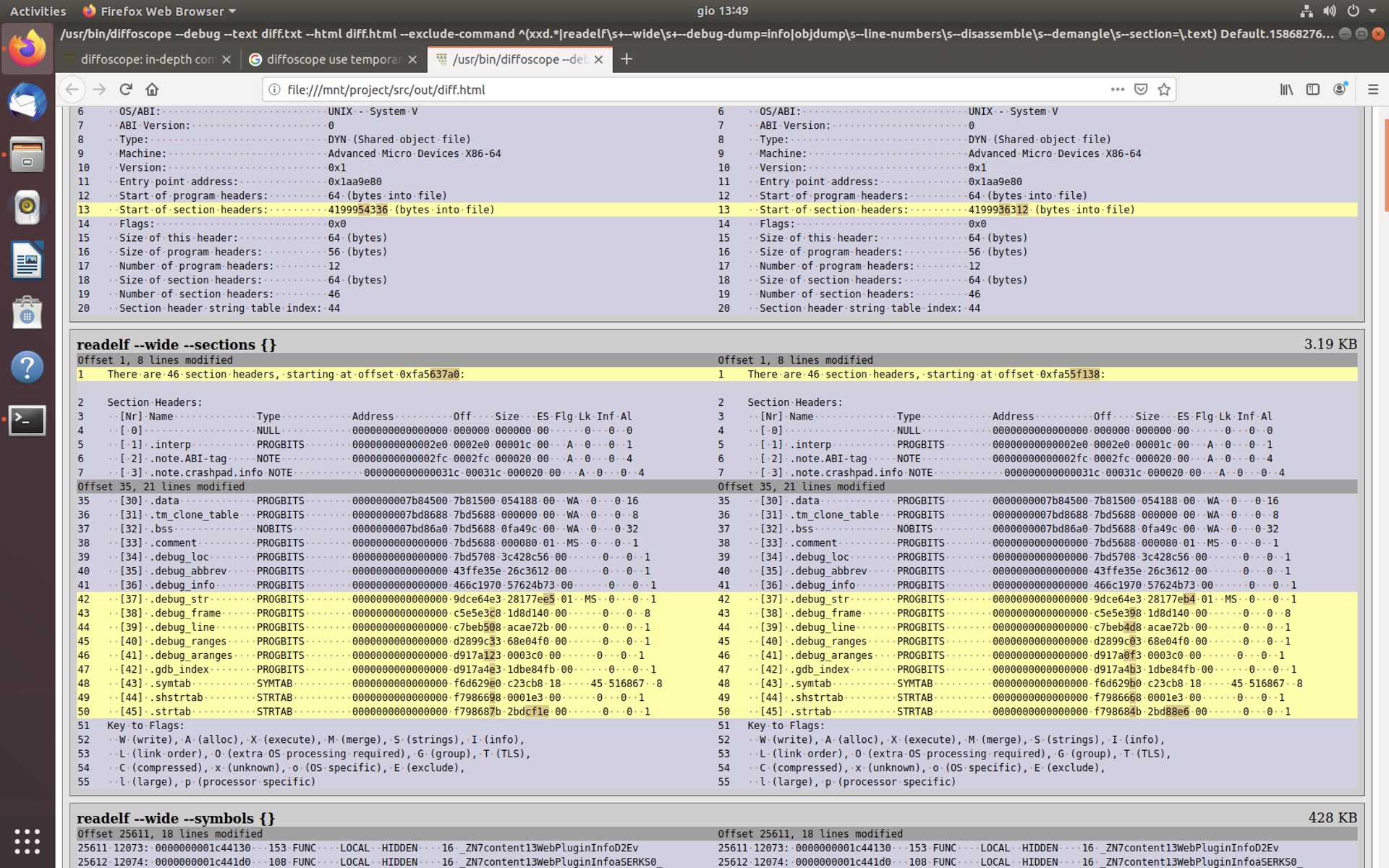Launch Thunderbird mail from the dock
1389x868 pixels.
[27, 101]
